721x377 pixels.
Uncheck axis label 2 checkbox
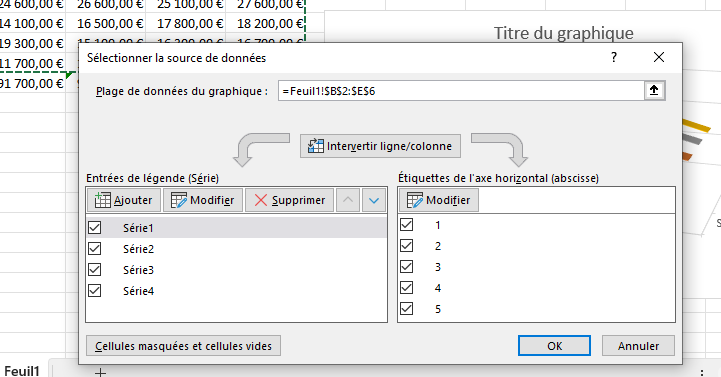click(406, 246)
